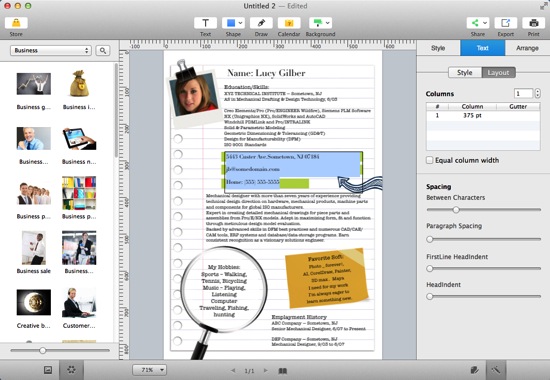Open the Shape tool dropdown arrow

coord(241,23)
